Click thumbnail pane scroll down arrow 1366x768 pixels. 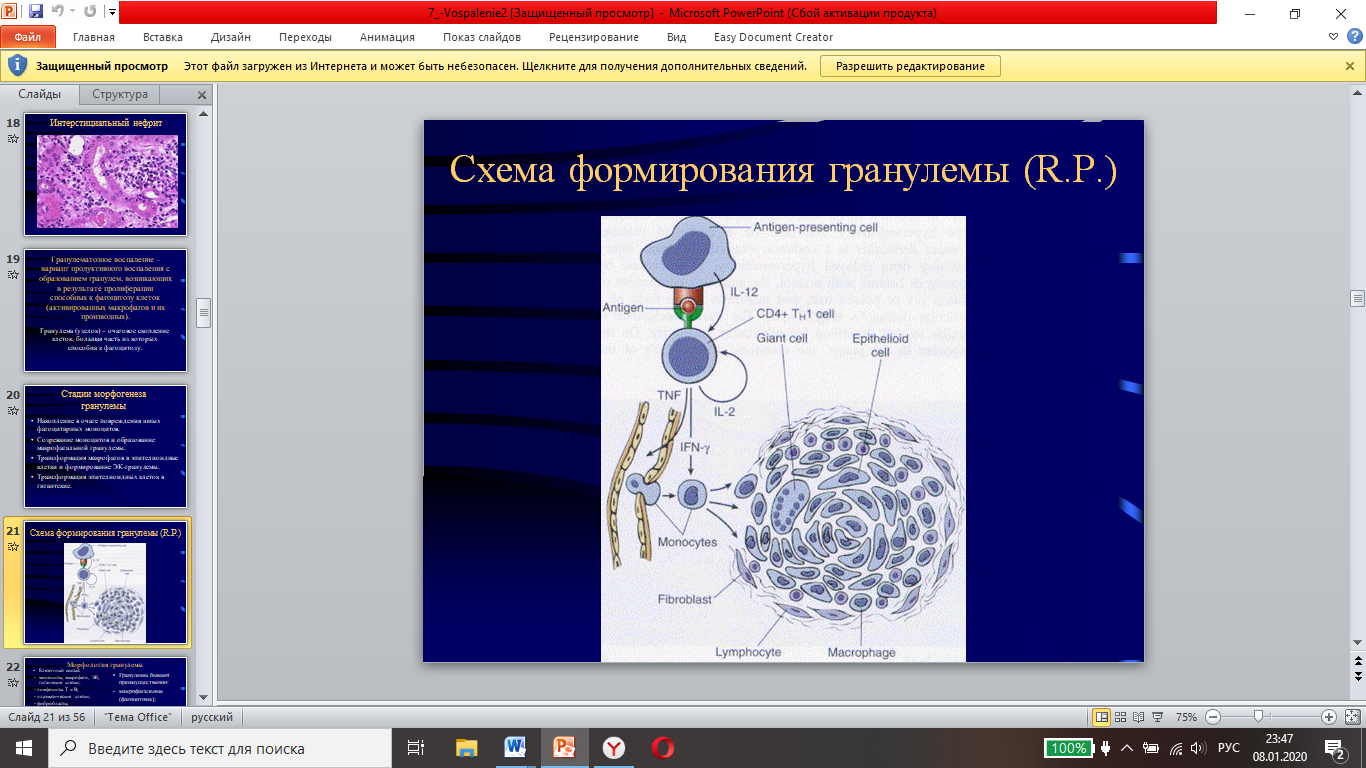pos(205,697)
